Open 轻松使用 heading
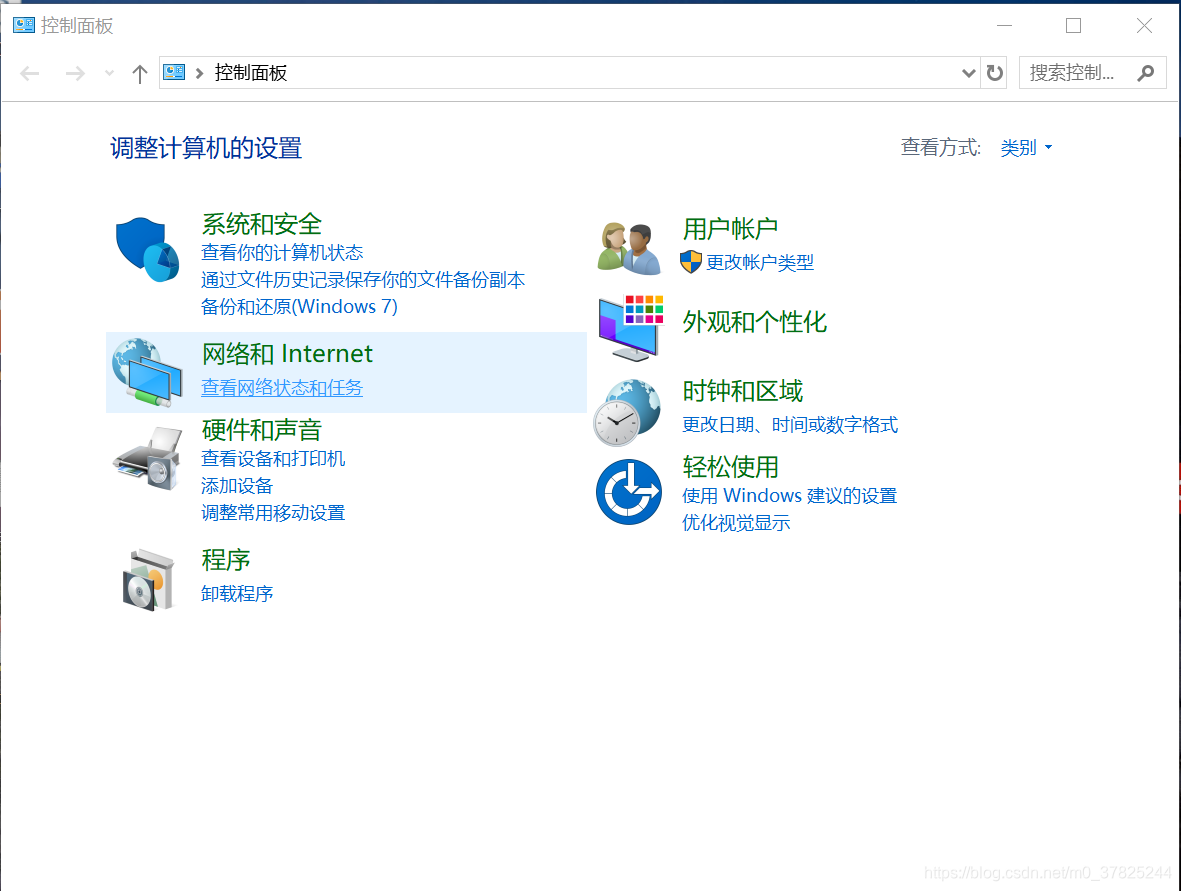The image size is (1181, 891). pyautogui.click(x=730, y=467)
